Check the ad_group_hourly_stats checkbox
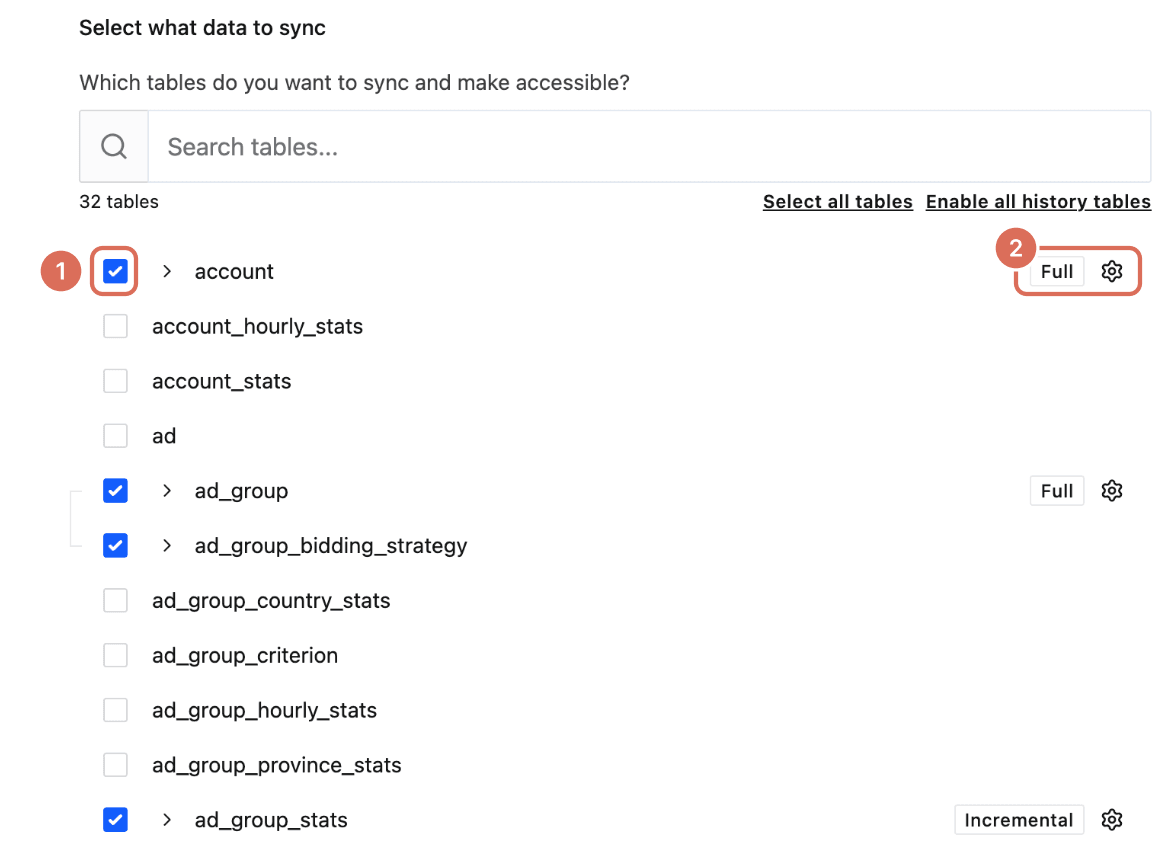This screenshot has height=848, width=1176. click(116, 710)
